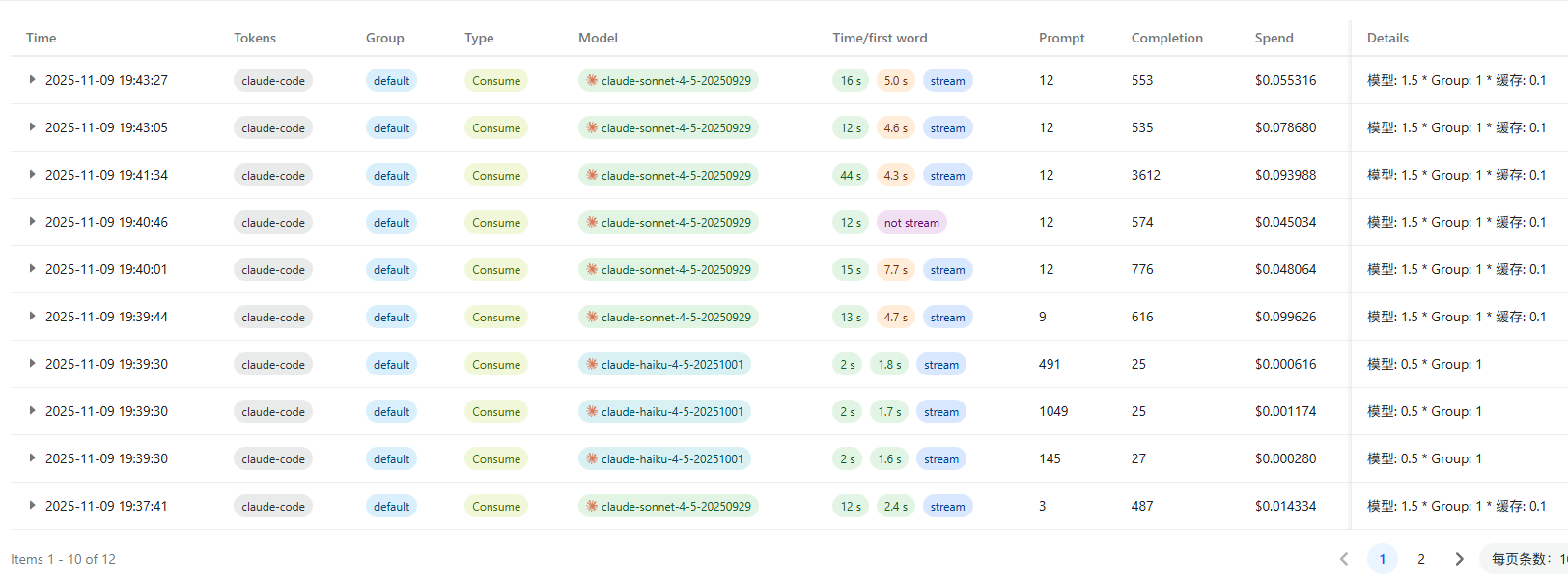The image size is (1568, 582).
Task: Click Claude icon in 19:39:44 model tag
Action: point(592,317)
